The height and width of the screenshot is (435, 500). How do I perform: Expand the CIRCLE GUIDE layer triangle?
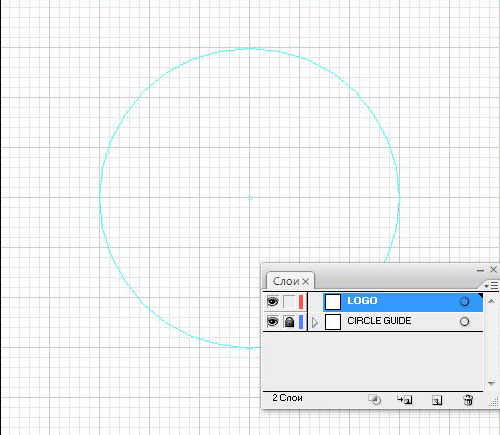(x=315, y=322)
